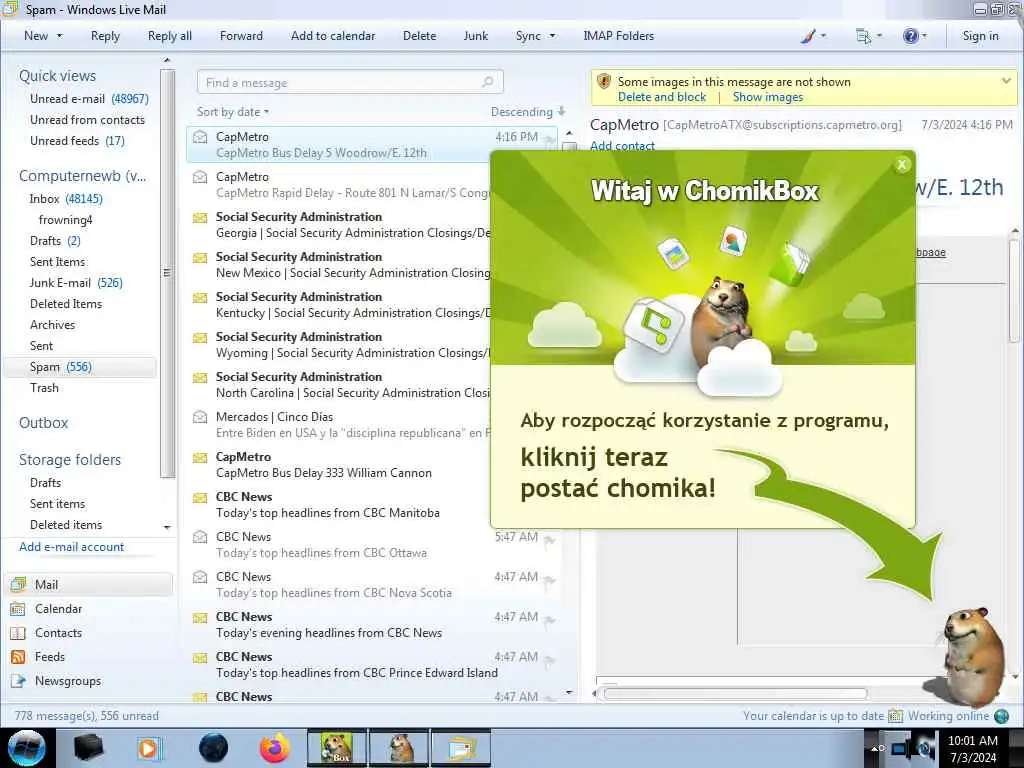Click Reply all in the toolbar
1024x768 pixels.
[x=170, y=36]
